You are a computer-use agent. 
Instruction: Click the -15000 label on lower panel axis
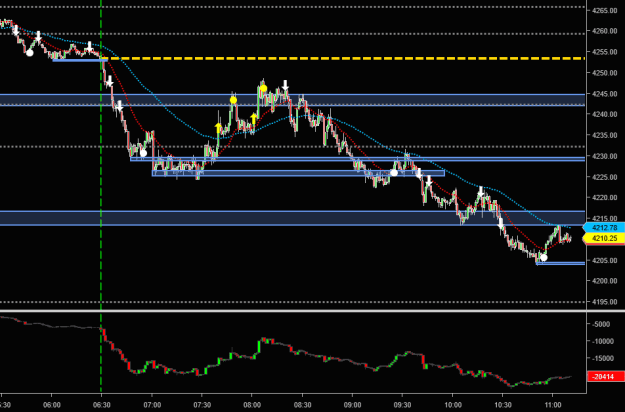click(x=603, y=359)
